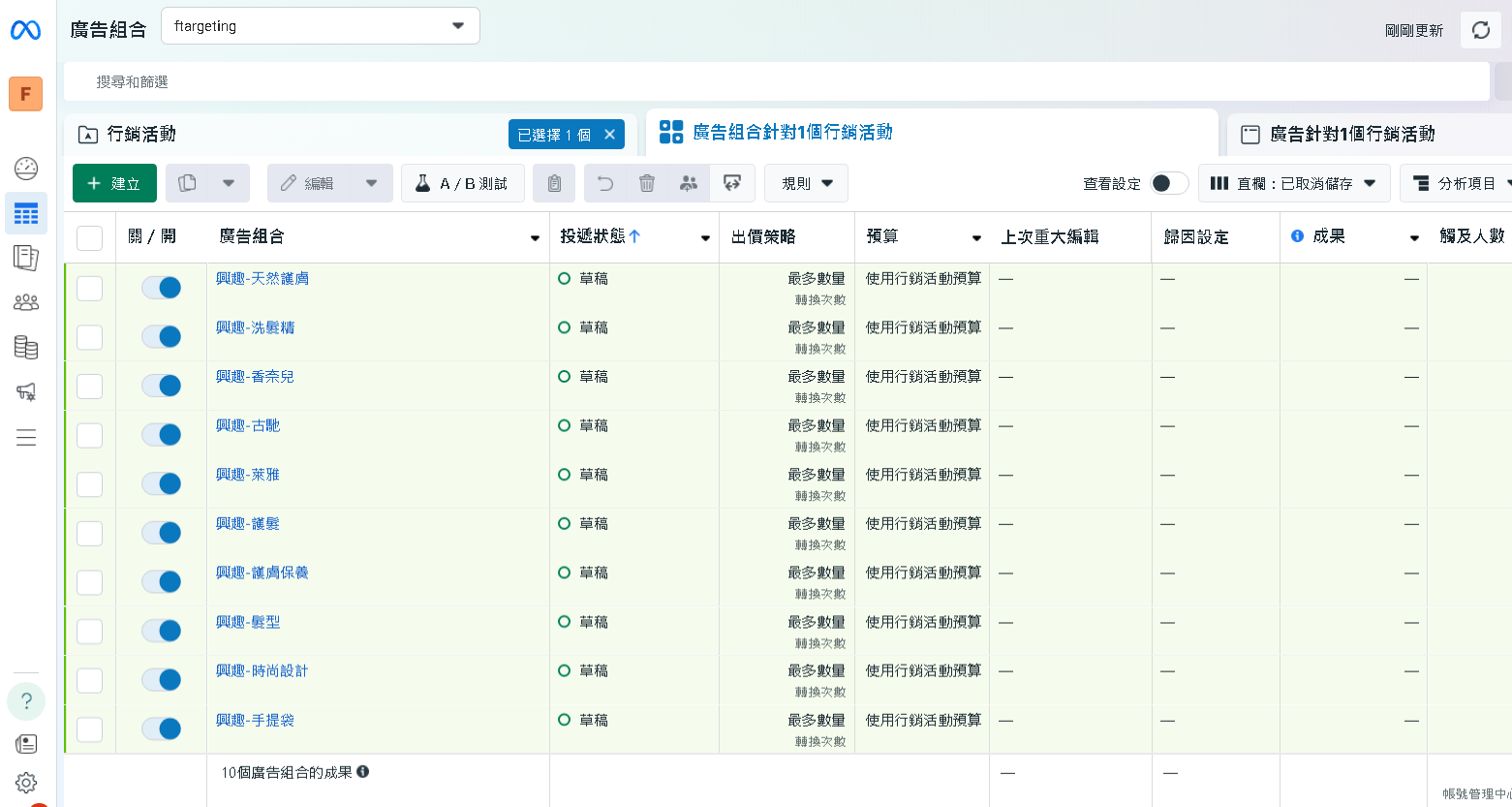Turn off the 興趣-古馳 ad set switch

click(161, 435)
